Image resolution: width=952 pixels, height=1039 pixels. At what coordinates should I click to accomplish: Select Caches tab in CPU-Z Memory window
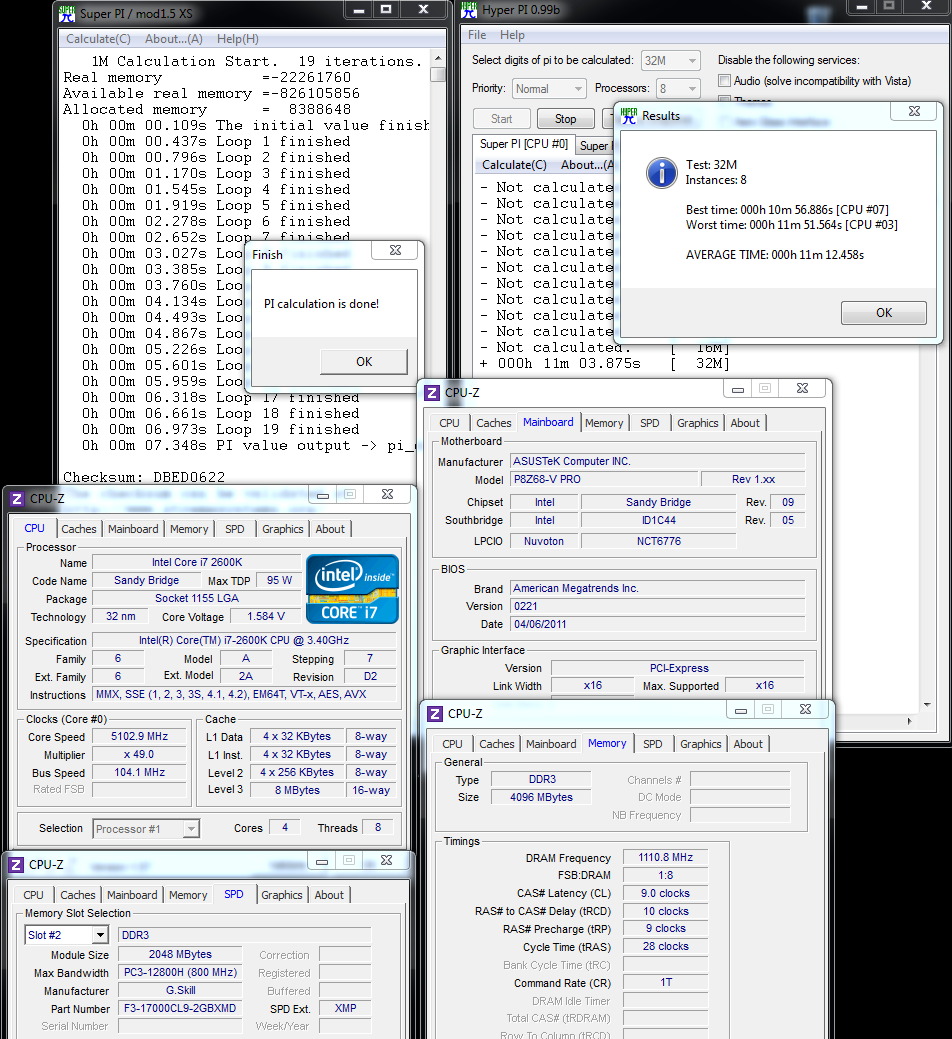click(x=497, y=744)
